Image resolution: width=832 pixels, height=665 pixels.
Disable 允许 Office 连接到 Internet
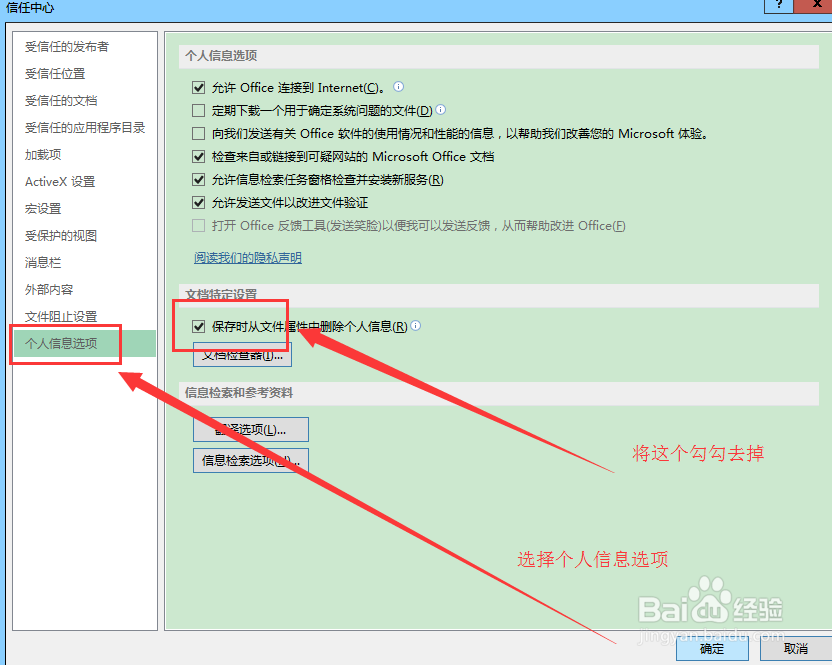(198, 87)
